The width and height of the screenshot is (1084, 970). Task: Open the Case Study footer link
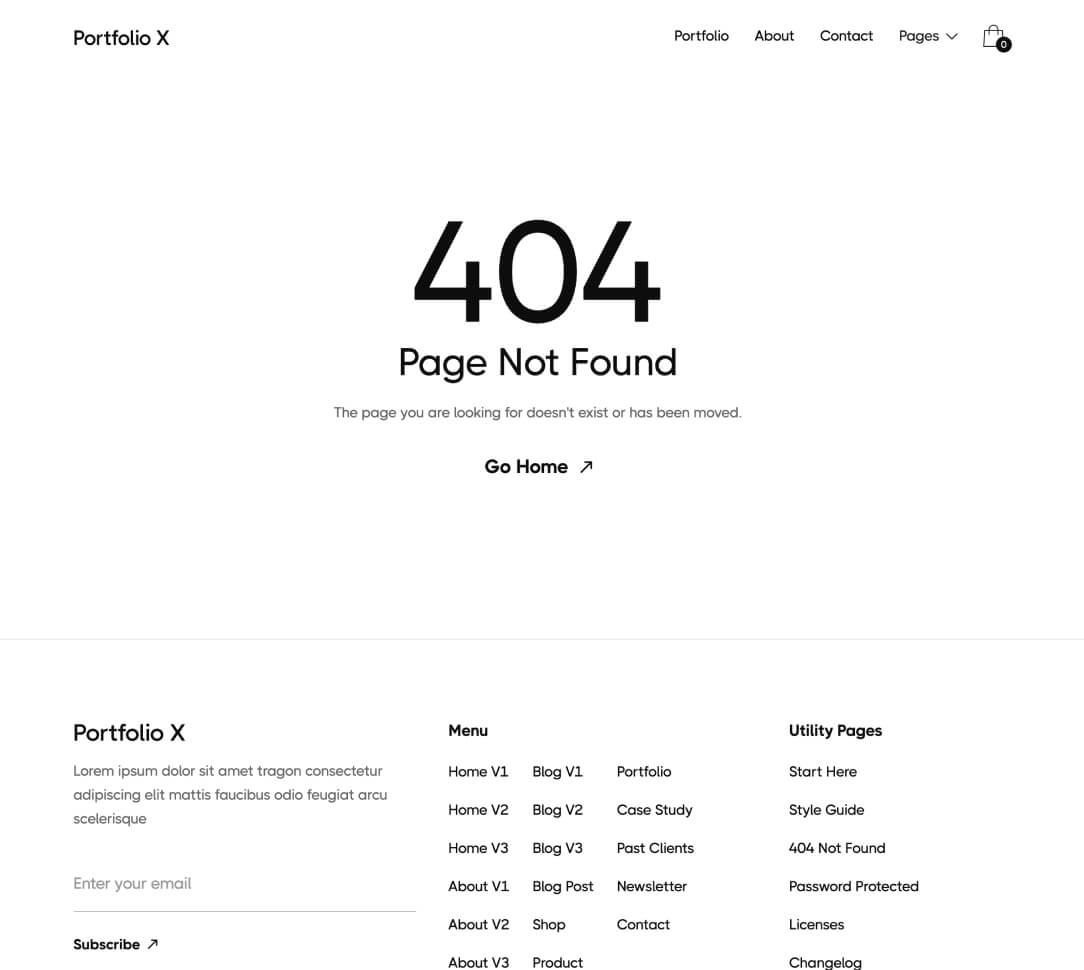coord(654,810)
